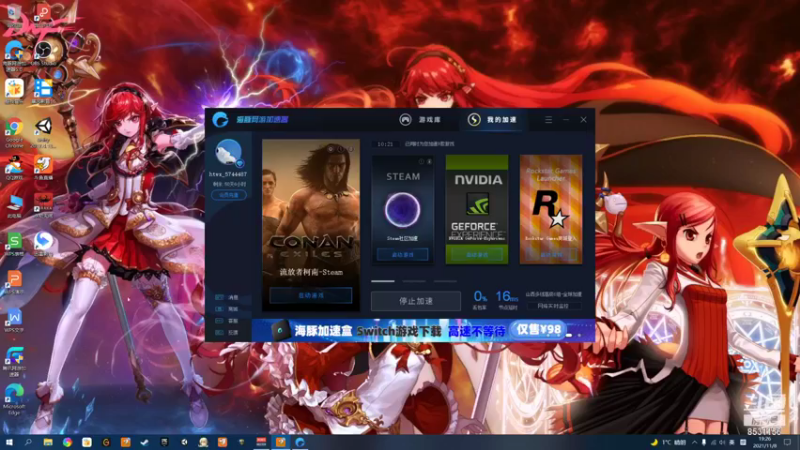Open the blue WPS Writer desktop icon
The image size is (800, 450).
(14, 319)
